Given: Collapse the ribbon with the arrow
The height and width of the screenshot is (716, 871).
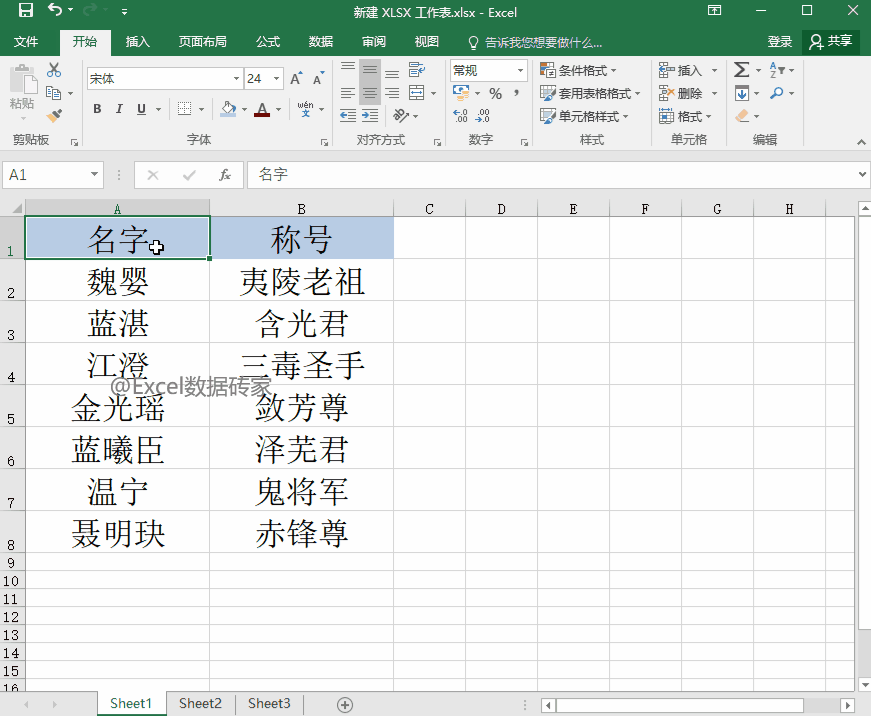Looking at the screenshot, I should (x=861, y=142).
